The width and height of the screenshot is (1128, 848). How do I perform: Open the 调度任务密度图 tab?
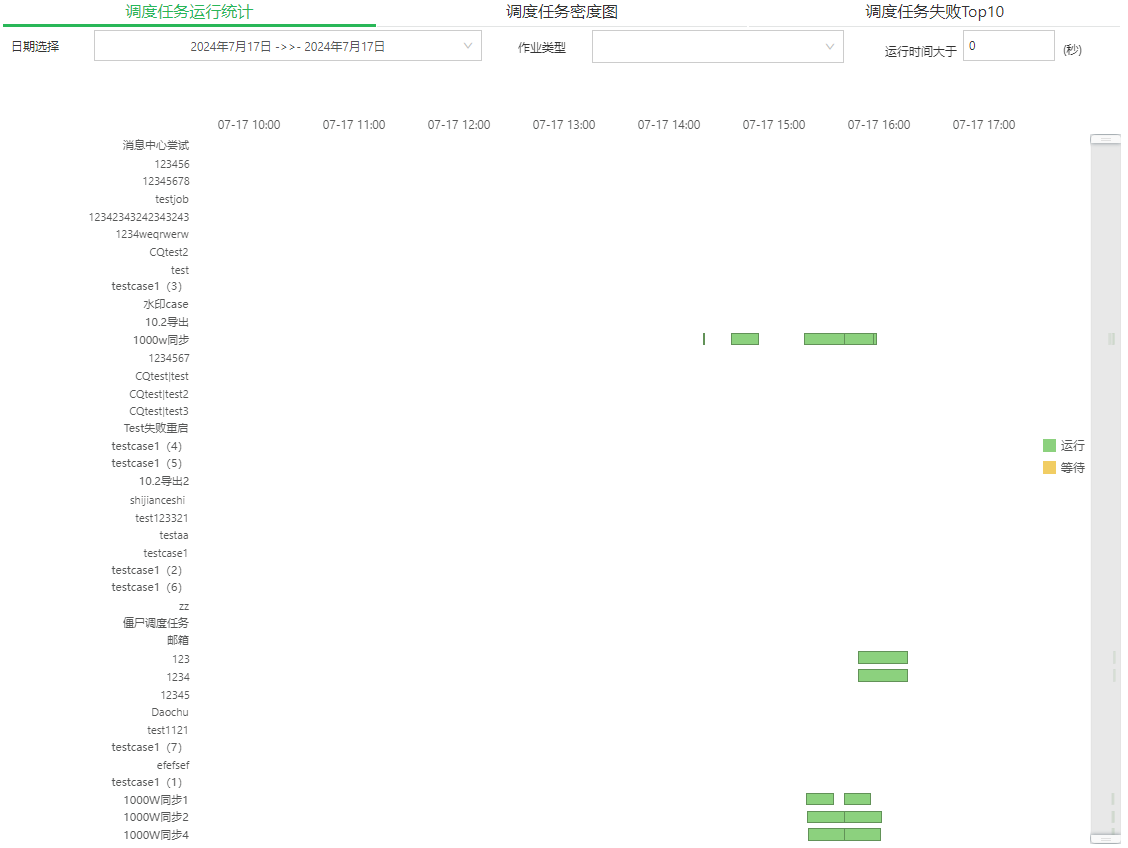coord(562,12)
